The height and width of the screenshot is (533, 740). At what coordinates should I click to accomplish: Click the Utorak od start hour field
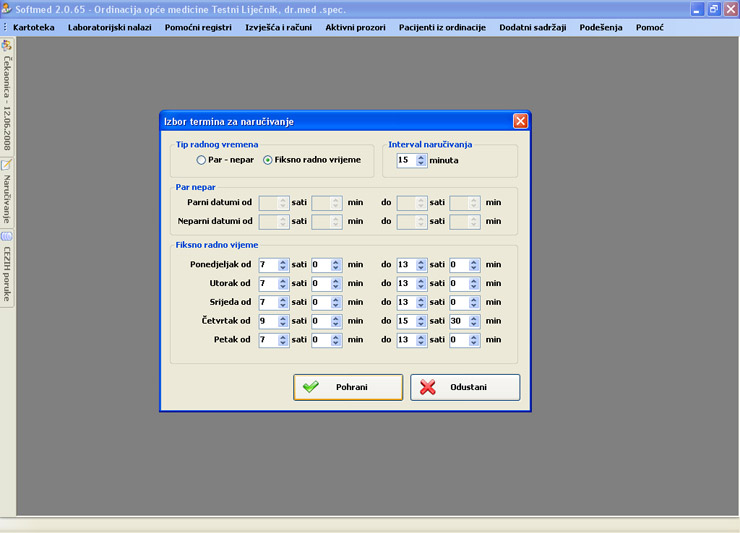point(267,284)
